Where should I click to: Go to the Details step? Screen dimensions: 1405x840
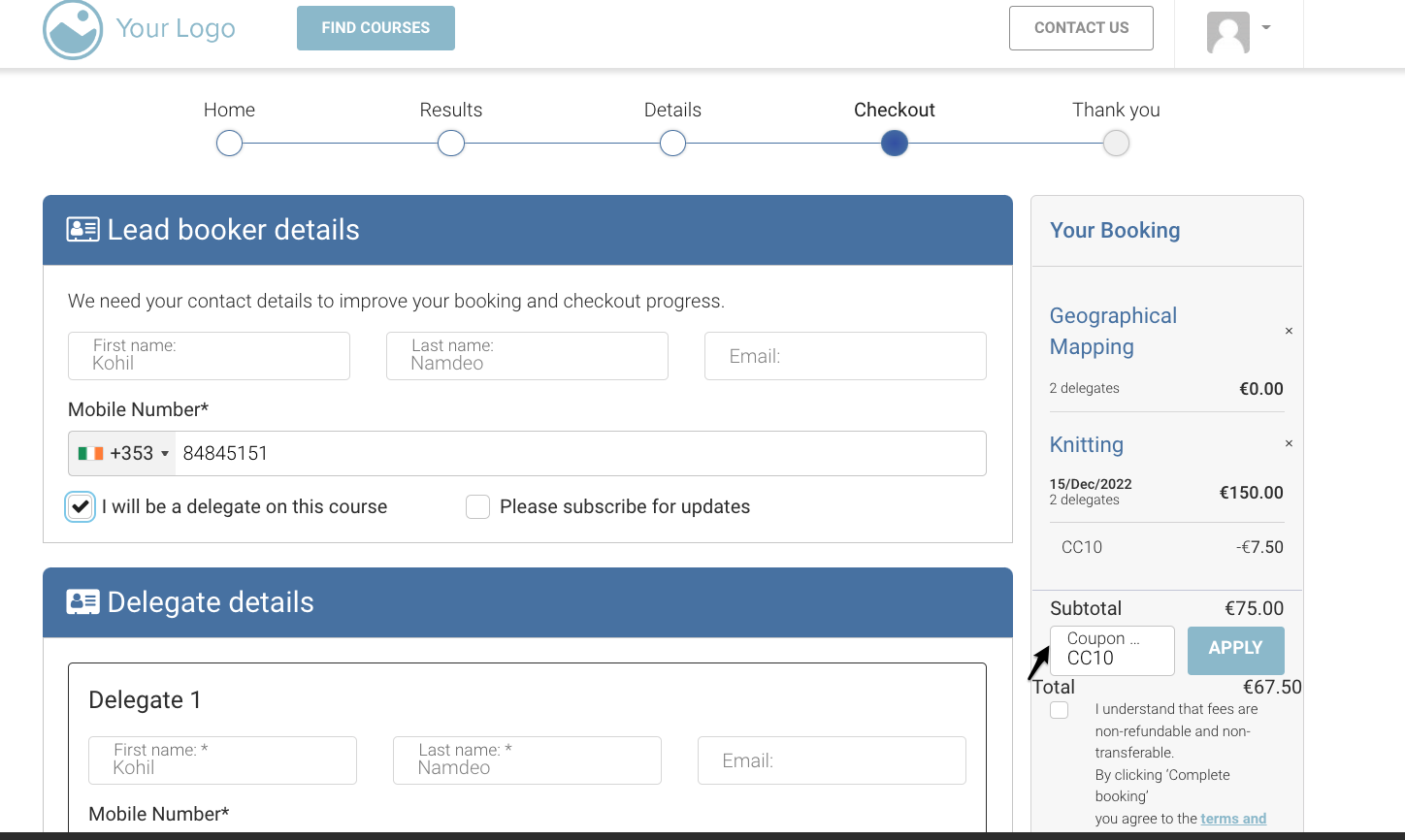(672, 144)
